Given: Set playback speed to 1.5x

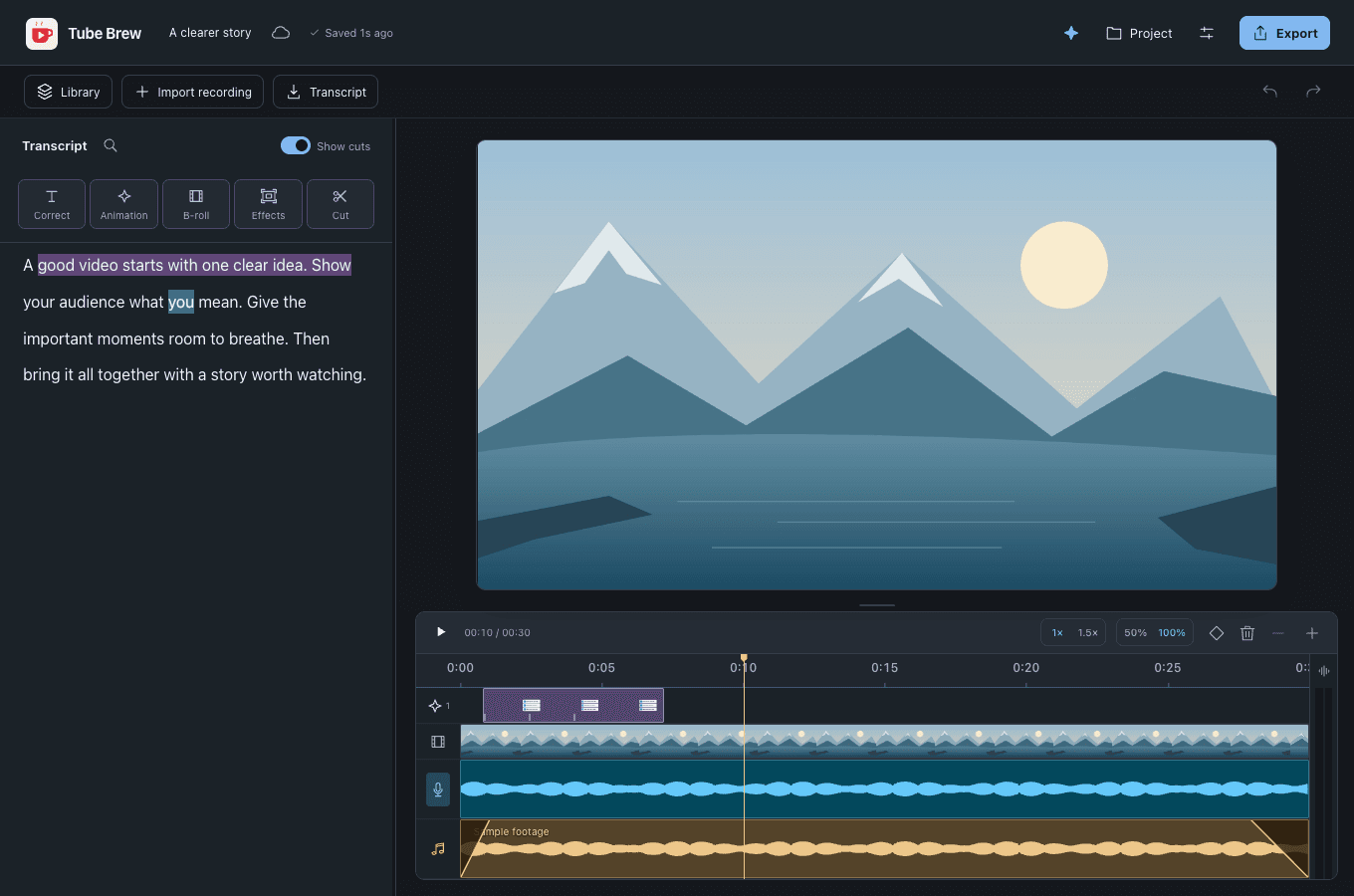Looking at the screenshot, I should point(1088,633).
